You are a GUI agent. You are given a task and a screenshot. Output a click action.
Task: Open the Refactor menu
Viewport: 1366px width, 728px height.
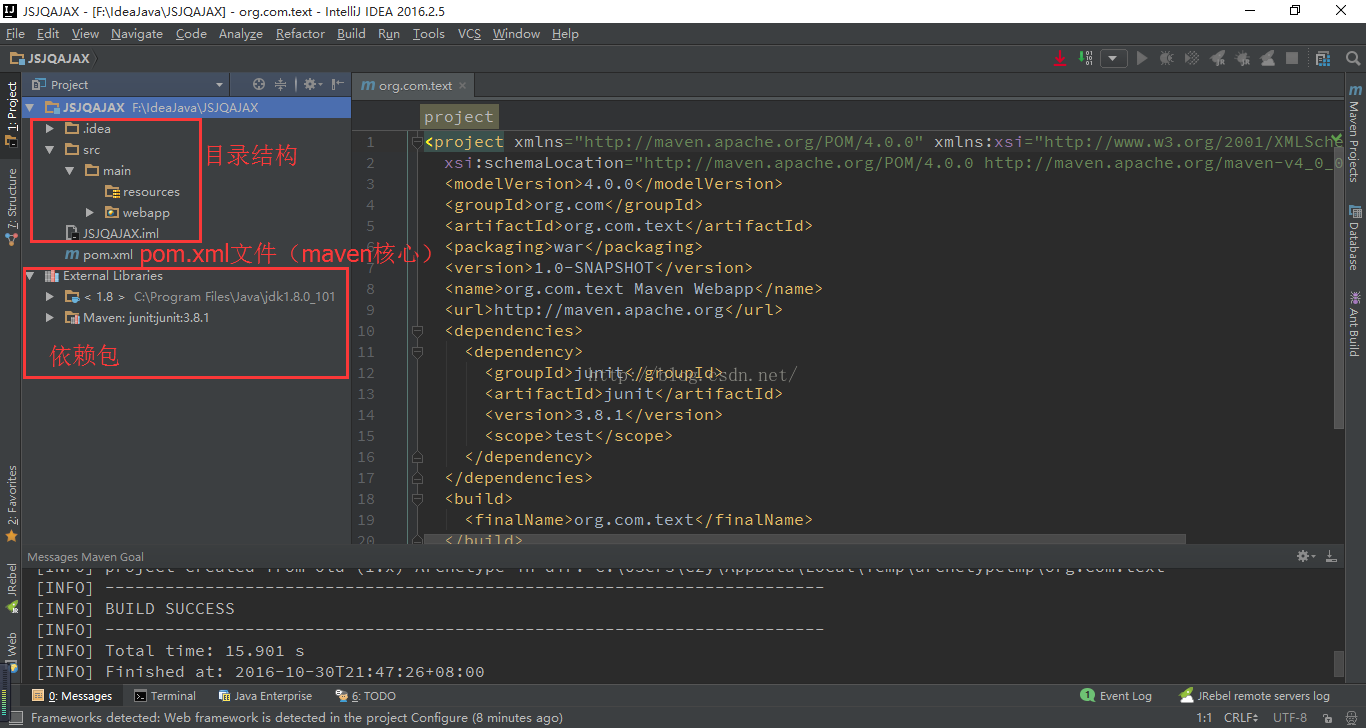pos(300,33)
